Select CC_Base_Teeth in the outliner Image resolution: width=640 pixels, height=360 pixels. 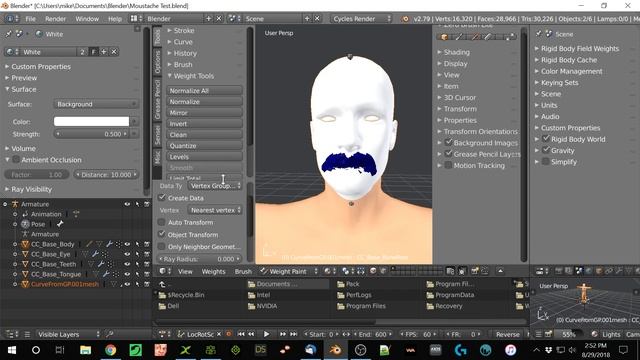click(53, 264)
